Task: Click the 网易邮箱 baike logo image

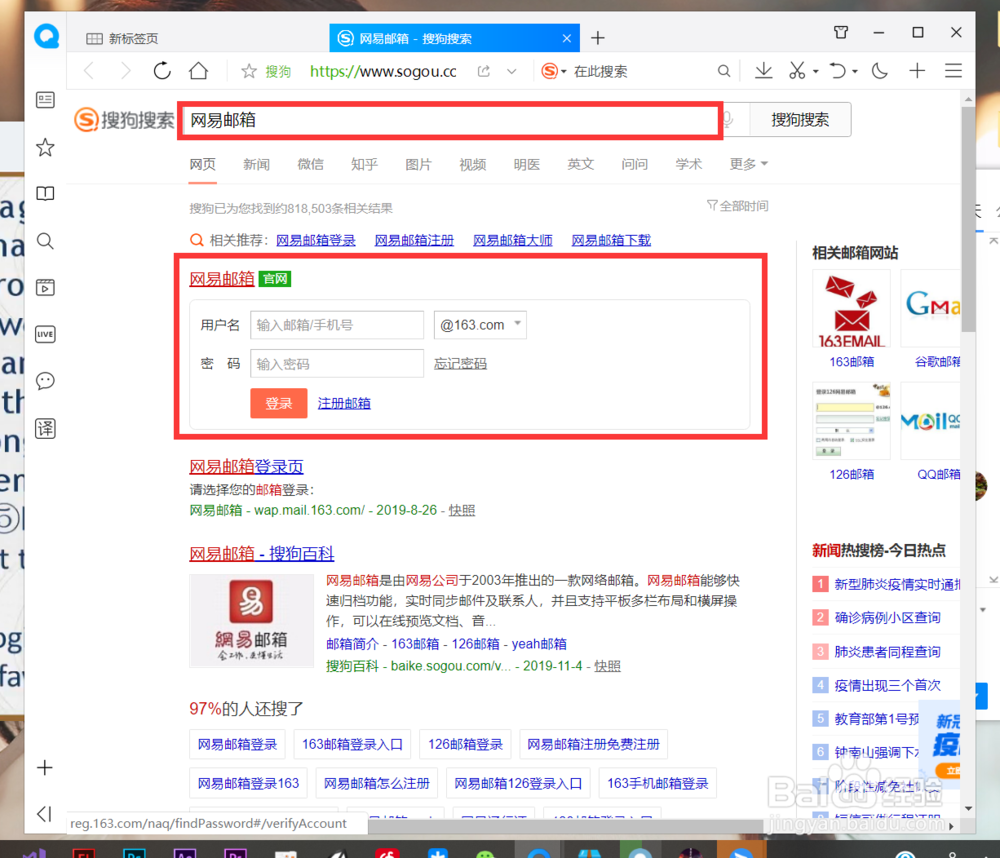Action: coord(251,620)
